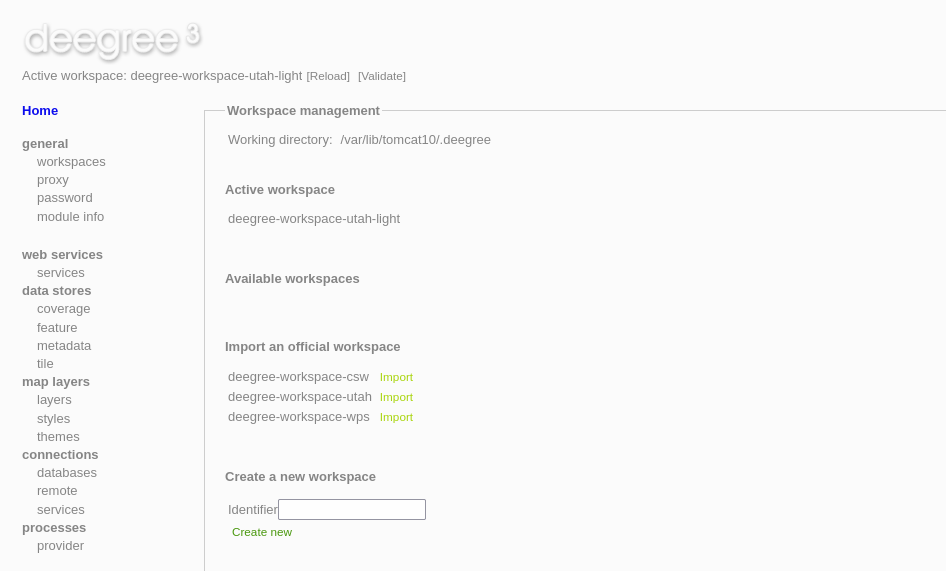
Task: Open the databases connections page
Action: point(66,473)
